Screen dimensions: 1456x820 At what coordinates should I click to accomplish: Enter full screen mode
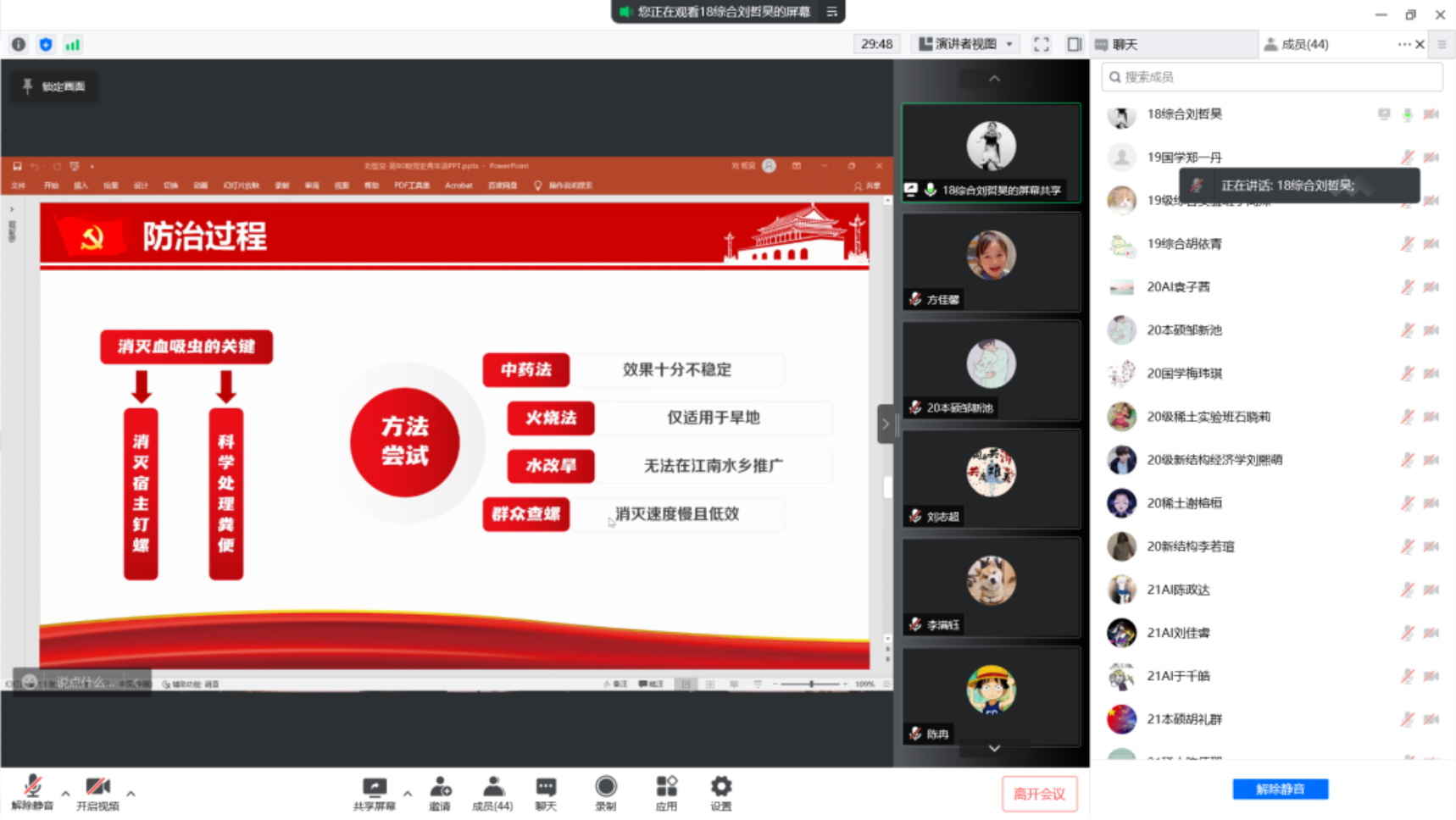click(x=1041, y=44)
